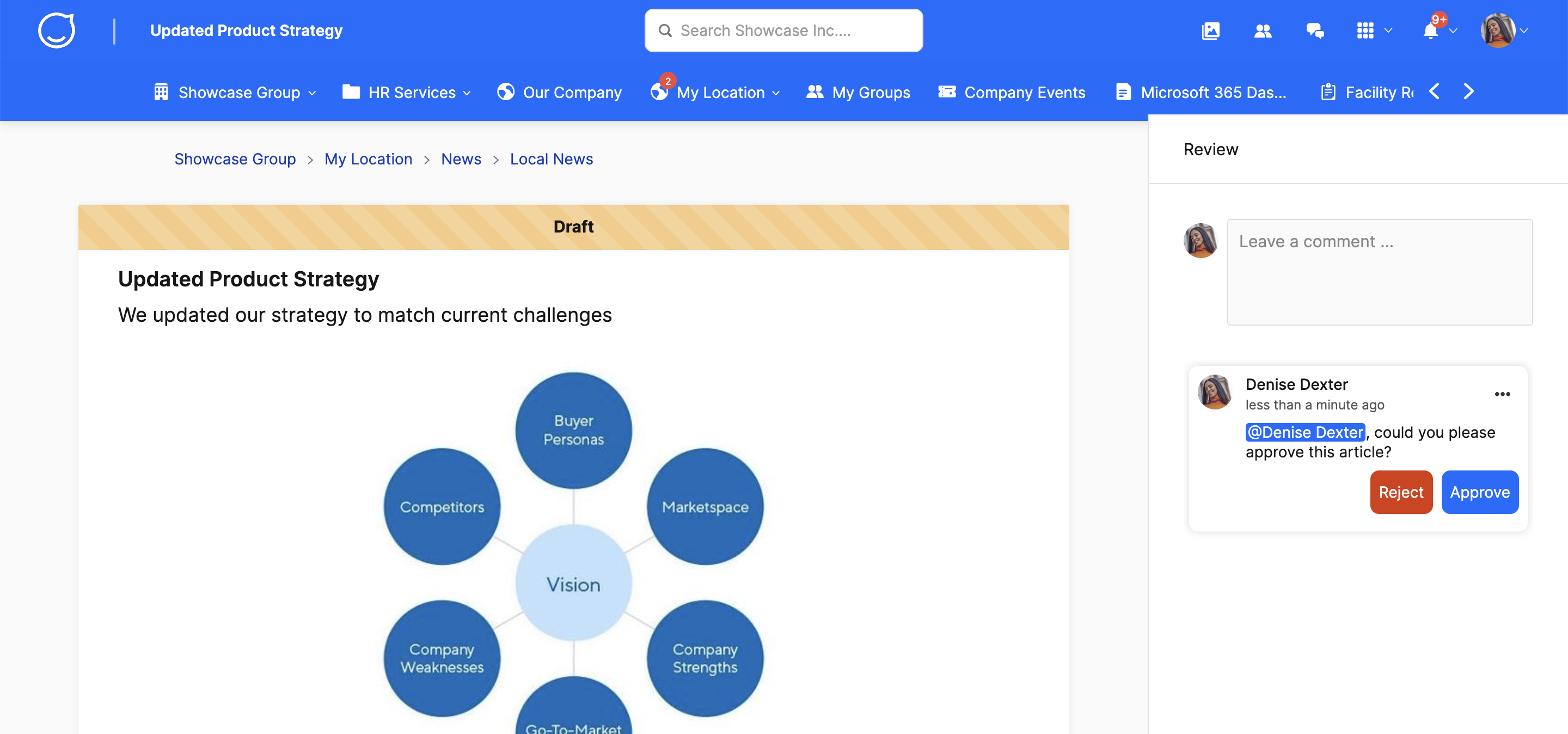Go to News breadcrumb
1568x734 pixels.
coord(461,159)
